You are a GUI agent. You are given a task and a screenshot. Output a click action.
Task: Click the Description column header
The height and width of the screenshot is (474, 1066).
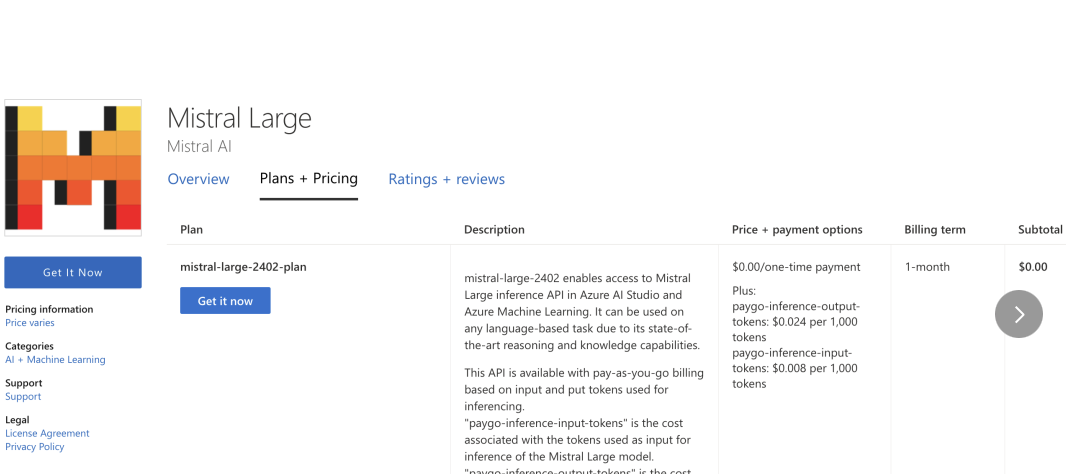click(x=494, y=230)
